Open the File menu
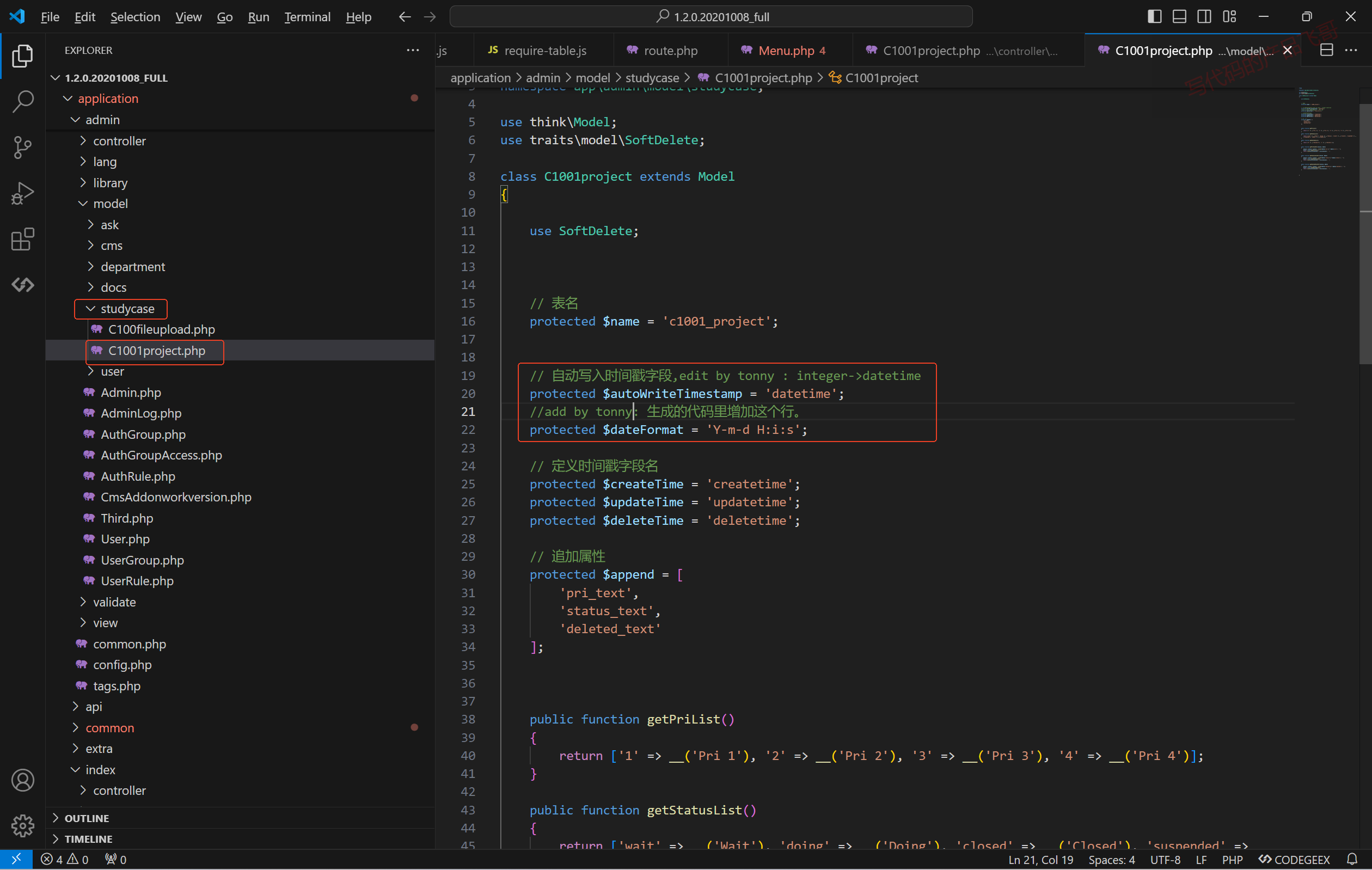Screen dimensions: 1372x870 [x=50, y=16]
